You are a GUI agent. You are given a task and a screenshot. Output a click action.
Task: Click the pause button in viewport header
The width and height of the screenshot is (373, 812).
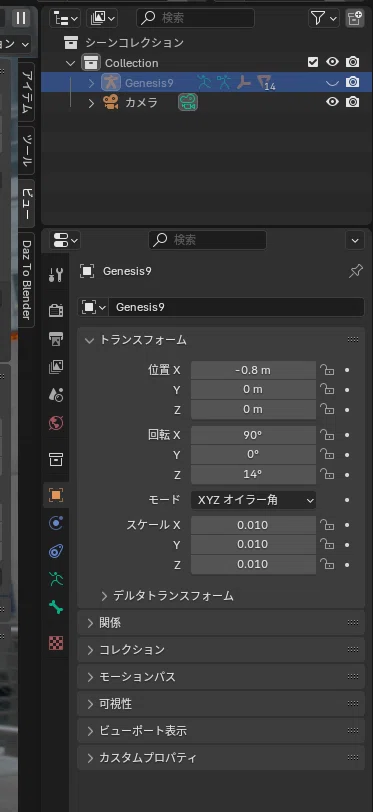21,18
